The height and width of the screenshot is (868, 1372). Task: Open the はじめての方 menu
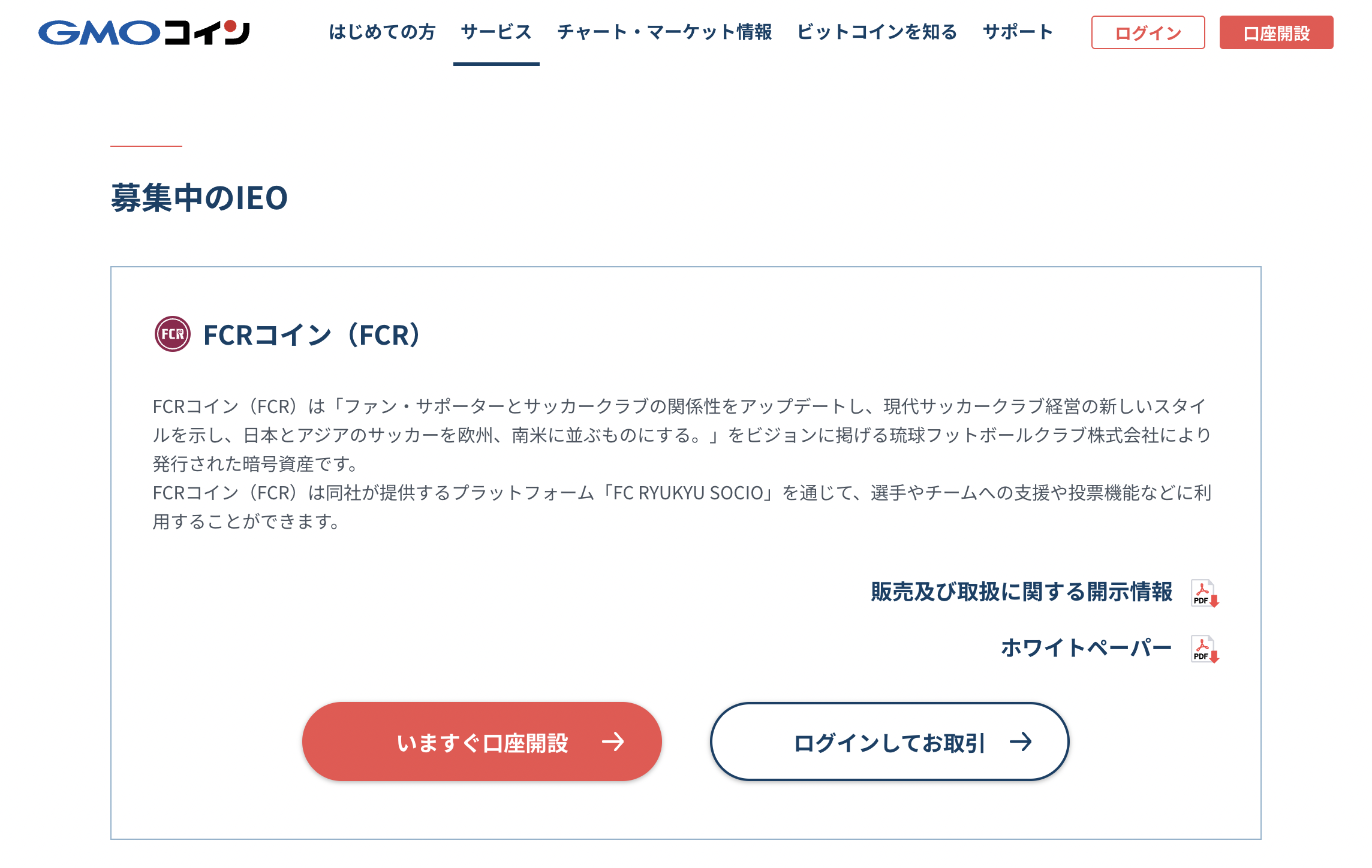(381, 32)
